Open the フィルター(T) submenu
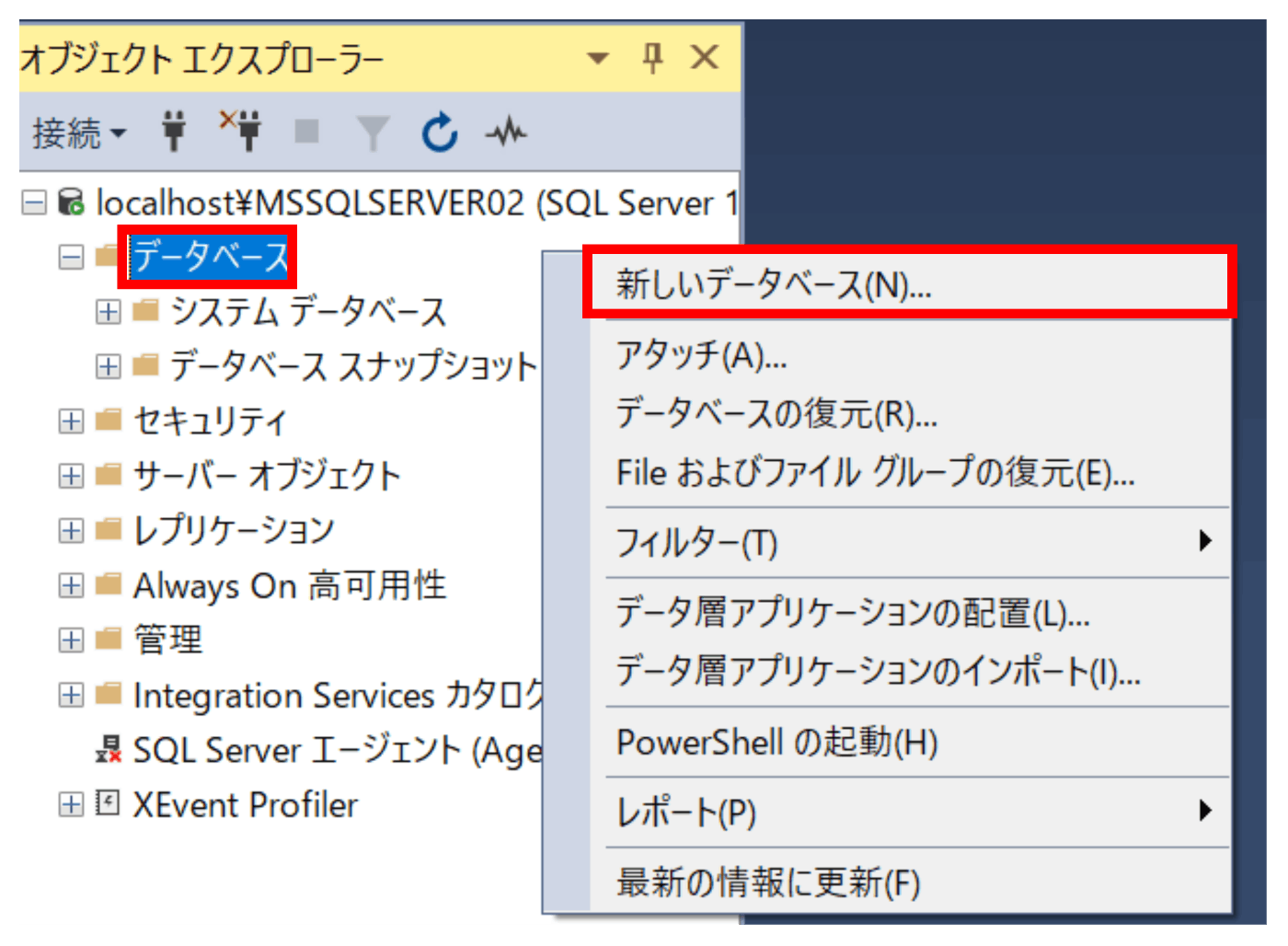Image resolution: width=1288 pixels, height=946 pixels. pos(910,543)
